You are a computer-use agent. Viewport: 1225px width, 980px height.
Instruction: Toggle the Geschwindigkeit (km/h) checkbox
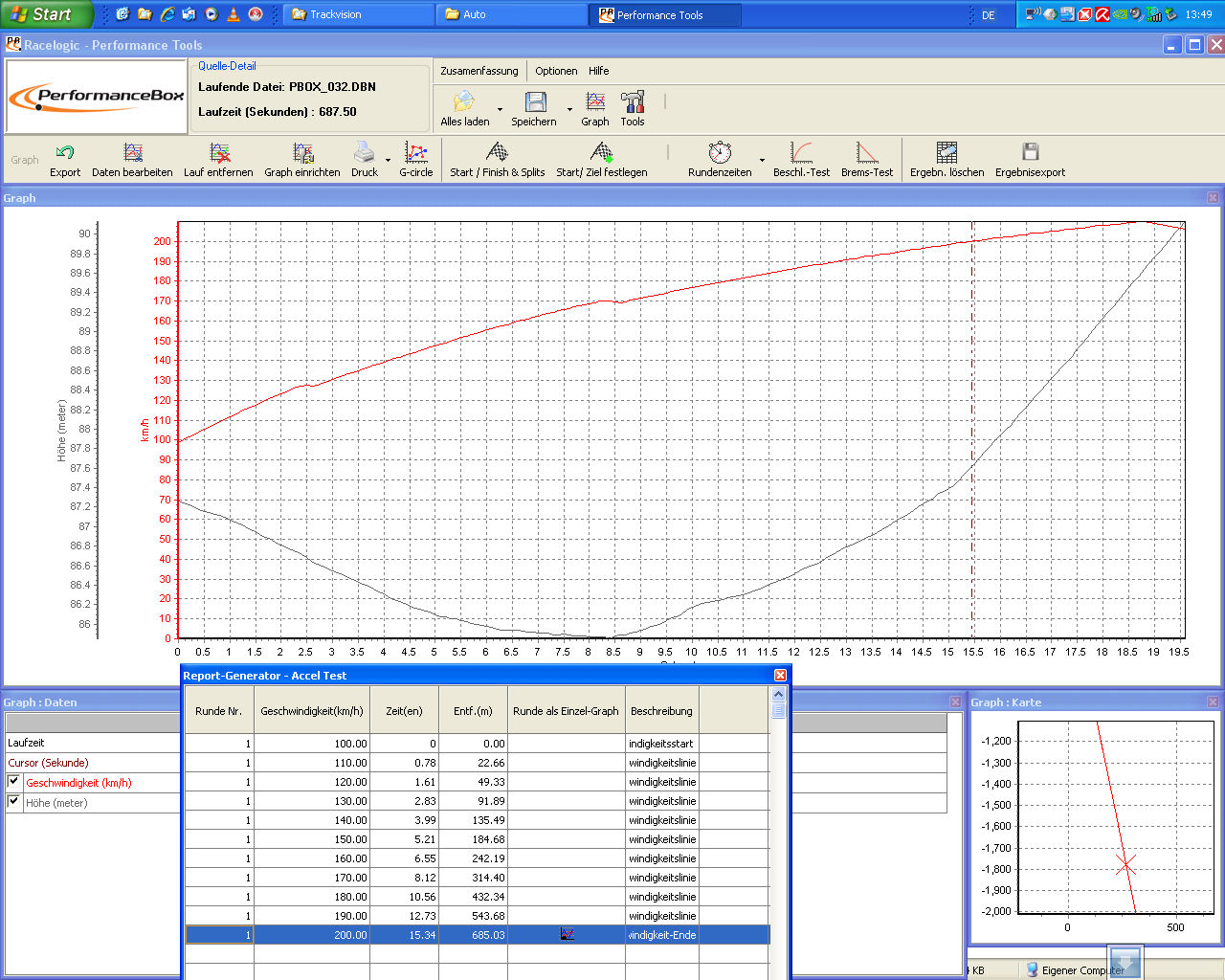(x=14, y=782)
